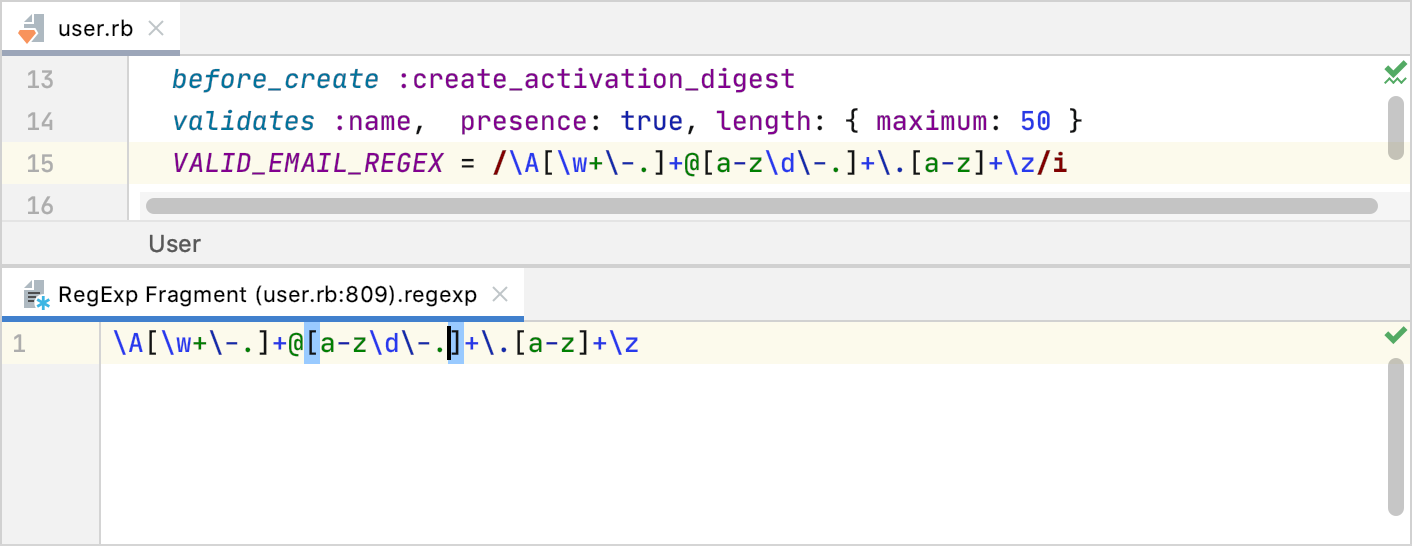Click line number 1 in RegExp editor gutter
The image size is (1412, 546).
tap(19, 345)
